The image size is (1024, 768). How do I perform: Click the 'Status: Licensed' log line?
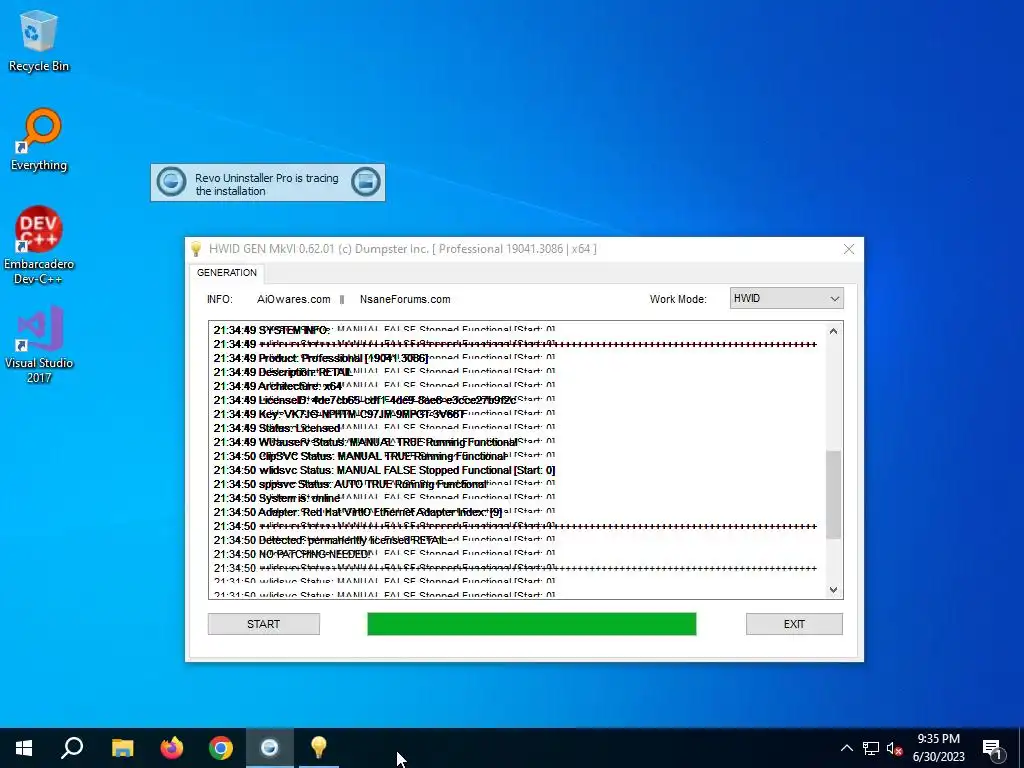coord(277,428)
